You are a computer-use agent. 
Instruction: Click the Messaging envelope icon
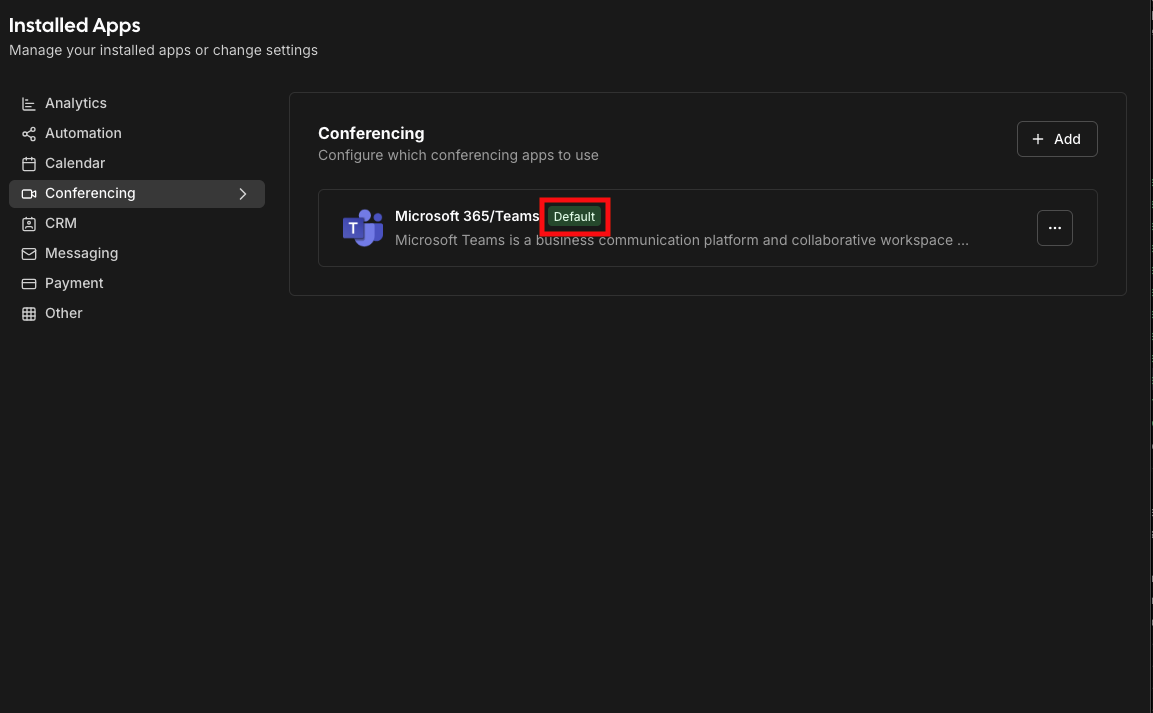pyautogui.click(x=29, y=254)
